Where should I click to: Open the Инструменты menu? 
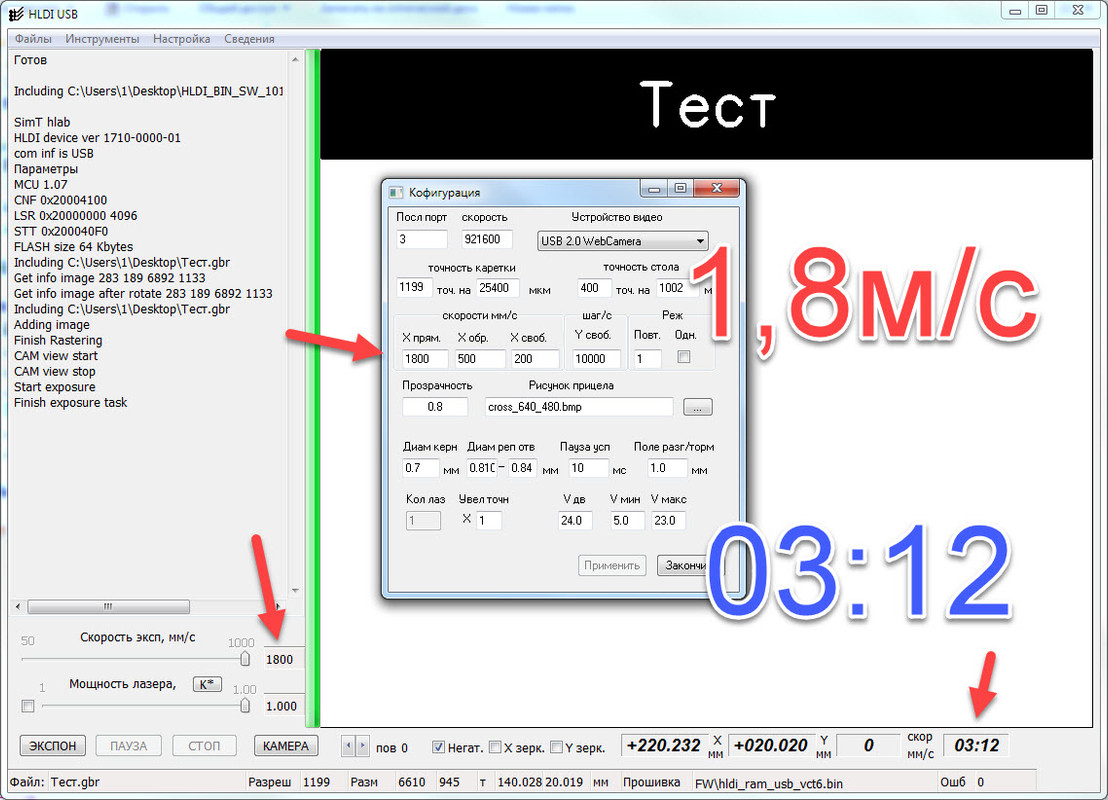[x=102, y=39]
